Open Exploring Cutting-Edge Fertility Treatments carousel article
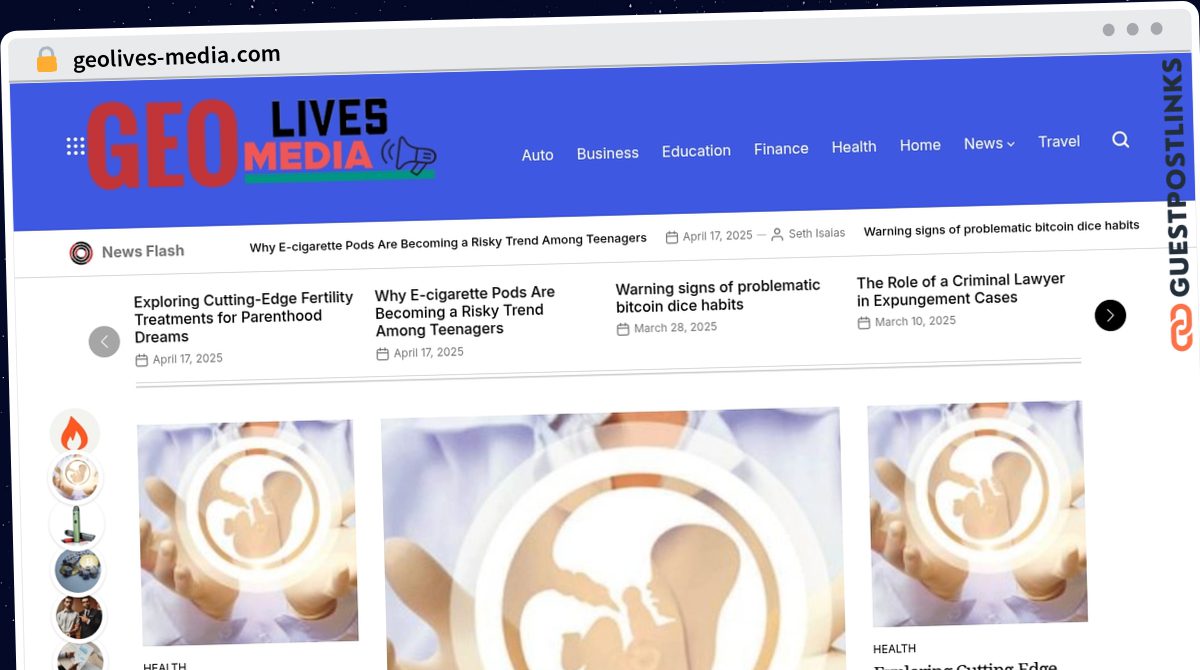 click(244, 317)
